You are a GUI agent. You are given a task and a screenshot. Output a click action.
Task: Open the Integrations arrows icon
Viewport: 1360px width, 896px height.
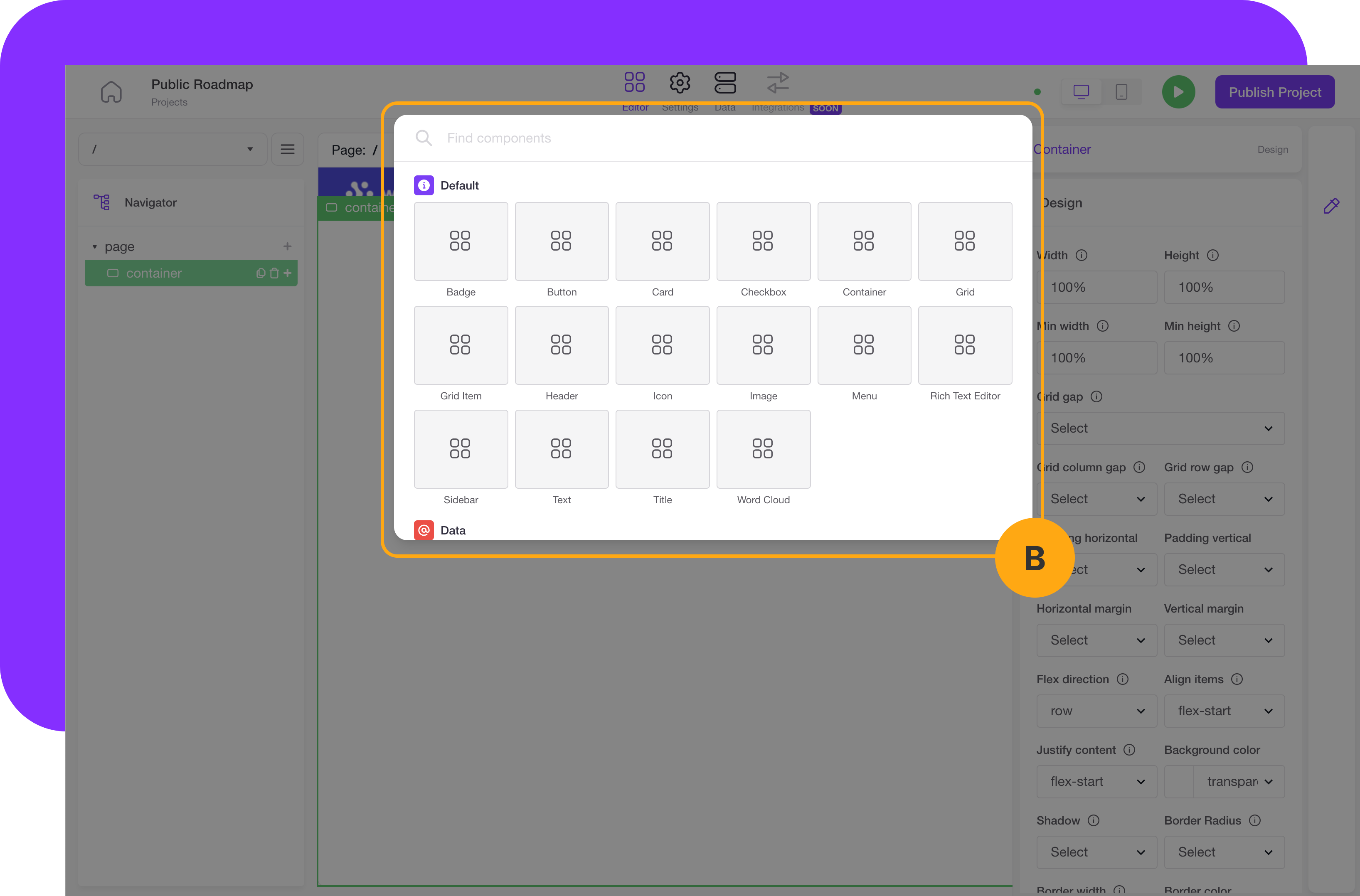tap(778, 82)
